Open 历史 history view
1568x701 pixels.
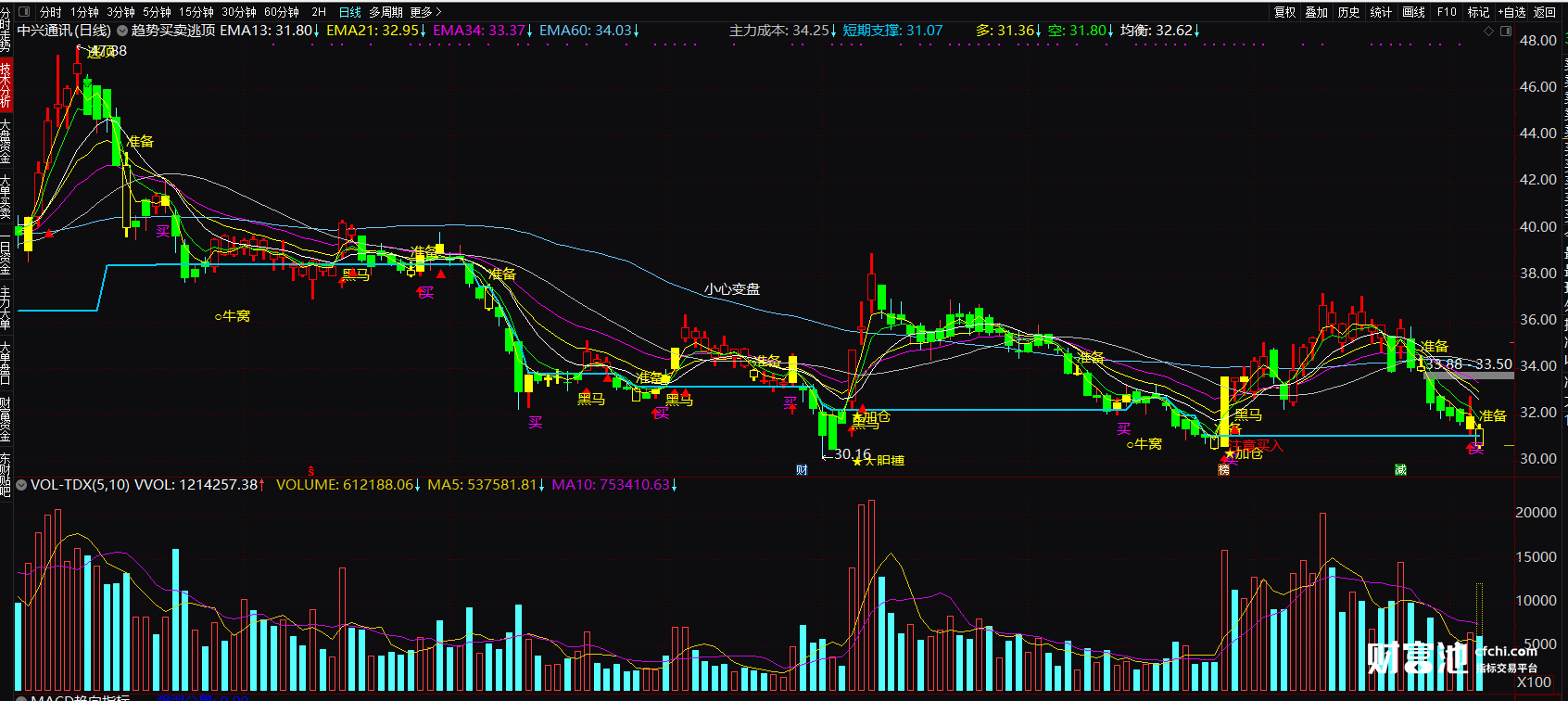1349,12
